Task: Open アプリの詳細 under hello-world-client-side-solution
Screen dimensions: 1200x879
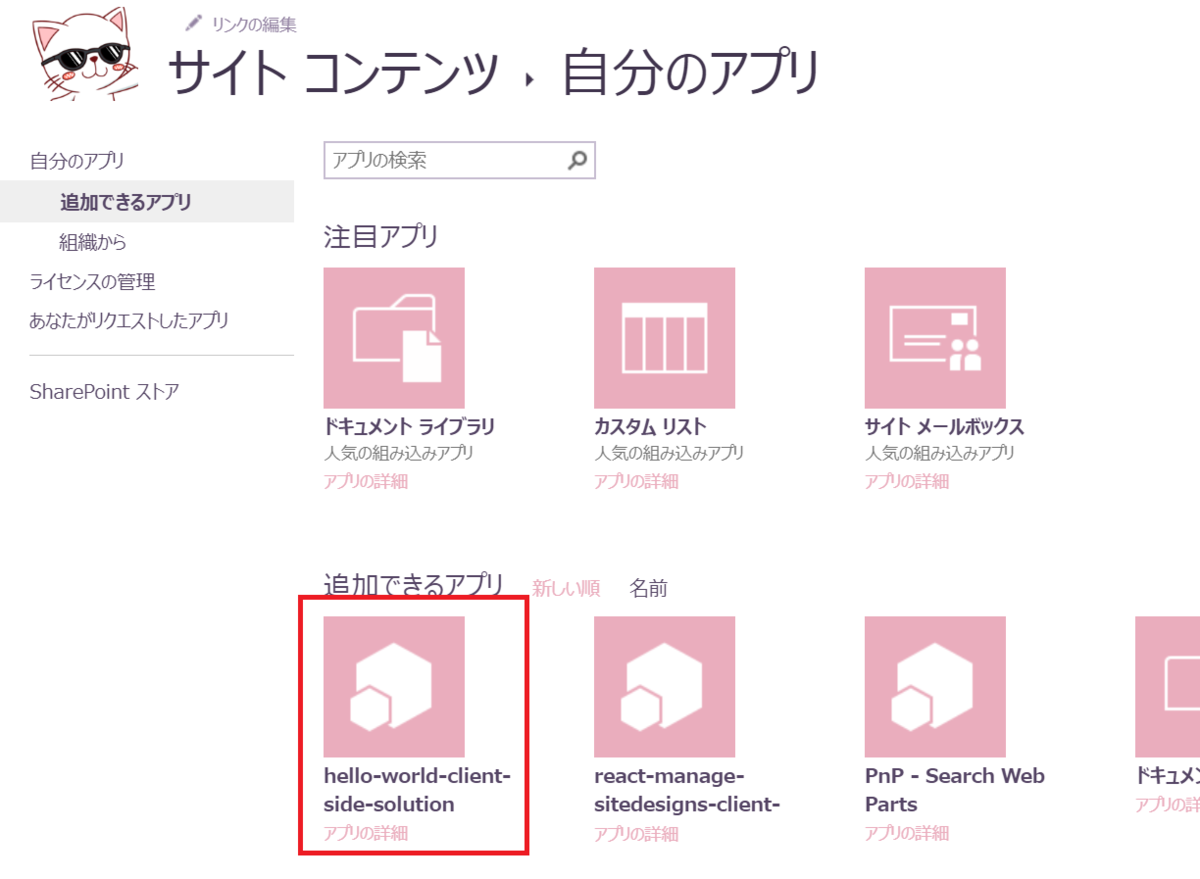Action: click(366, 833)
